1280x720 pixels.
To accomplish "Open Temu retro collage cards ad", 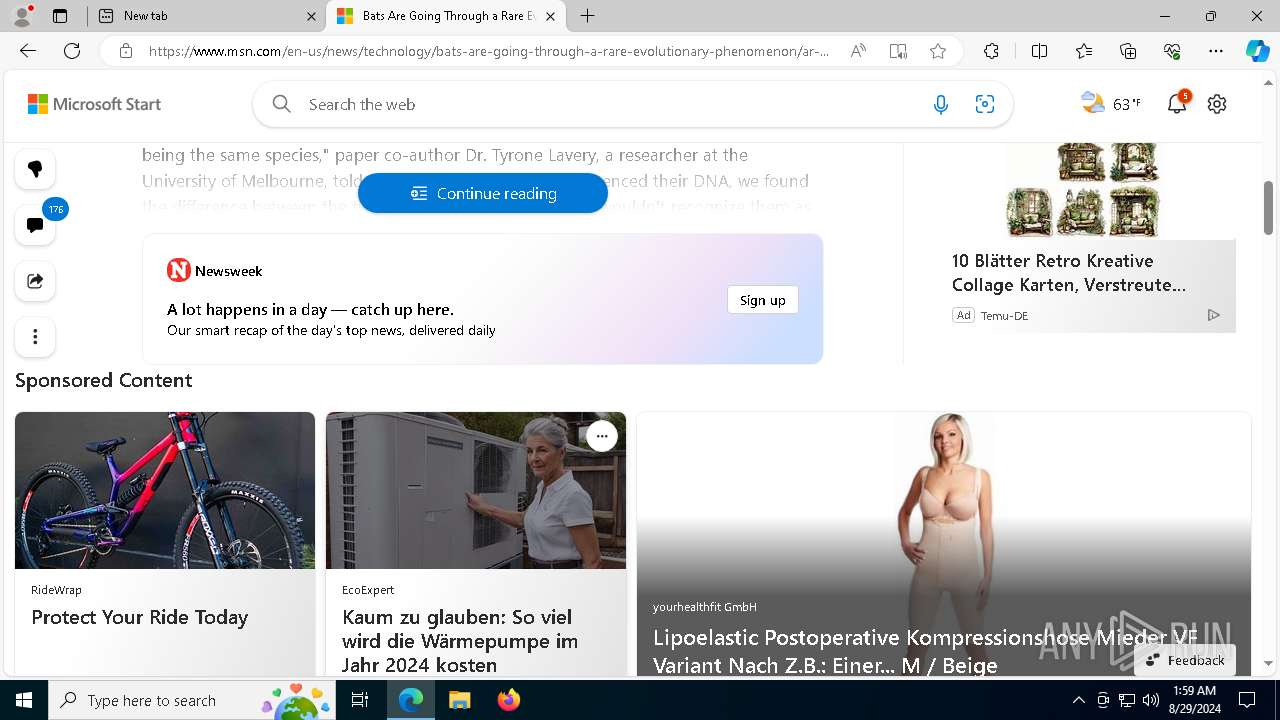I will [1082, 190].
